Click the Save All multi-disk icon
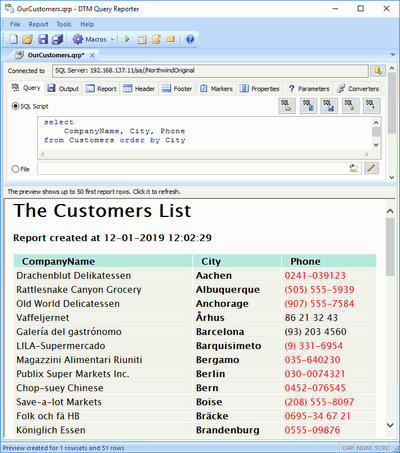400x453 pixels. pos(58,39)
